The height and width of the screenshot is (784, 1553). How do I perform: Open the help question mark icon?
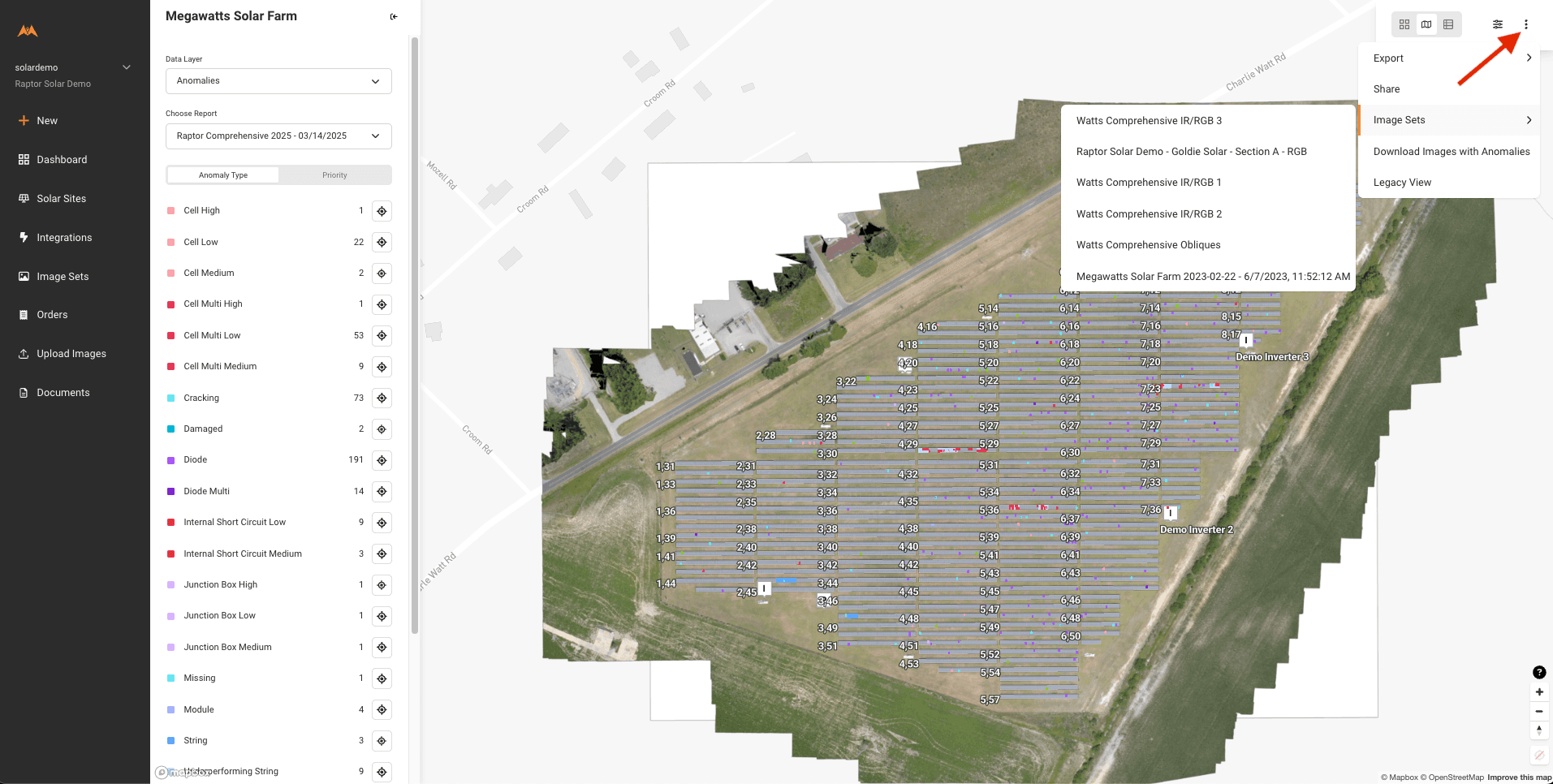(x=1539, y=672)
